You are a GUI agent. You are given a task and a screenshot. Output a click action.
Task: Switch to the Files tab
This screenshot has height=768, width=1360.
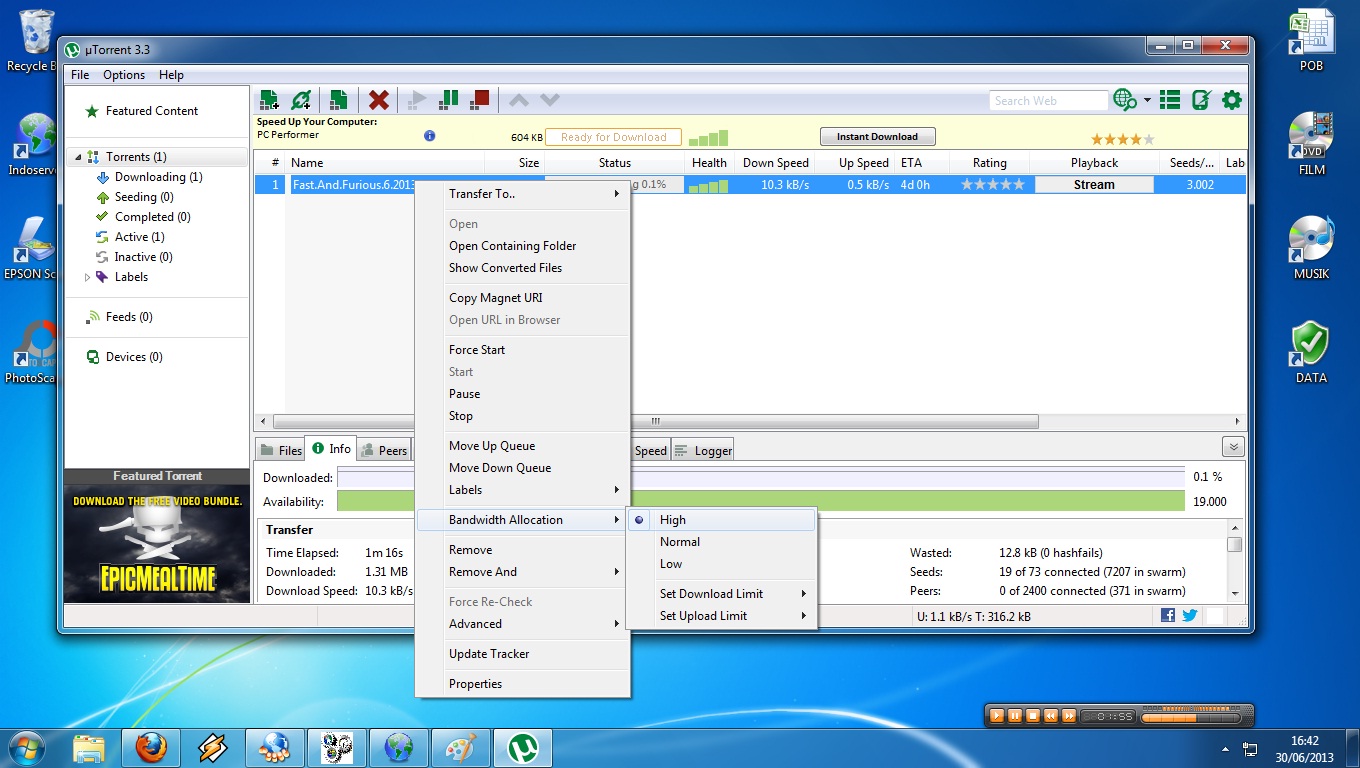281,450
